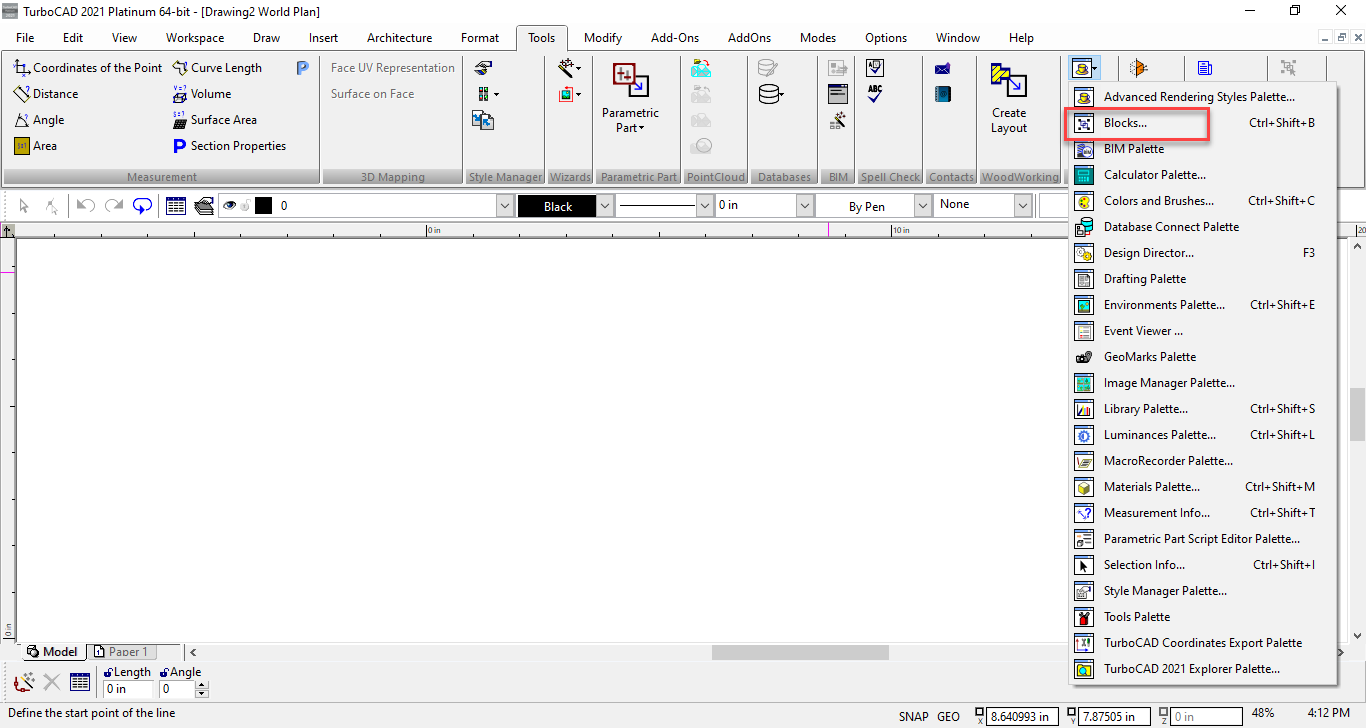Click the Contacts address book icon
Screen dimensions: 1366x728
(x=942, y=94)
